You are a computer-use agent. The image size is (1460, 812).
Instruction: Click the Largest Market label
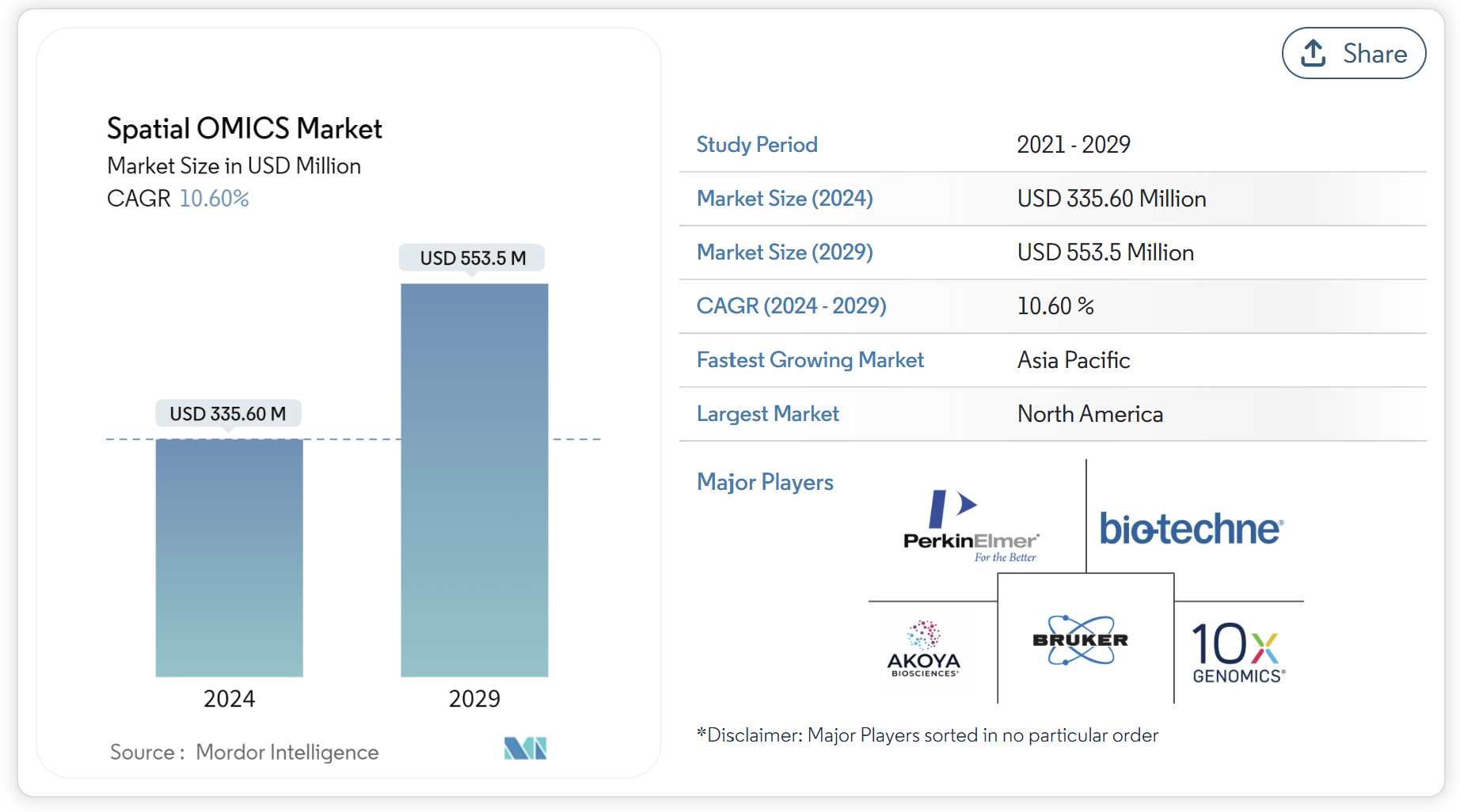click(768, 414)
